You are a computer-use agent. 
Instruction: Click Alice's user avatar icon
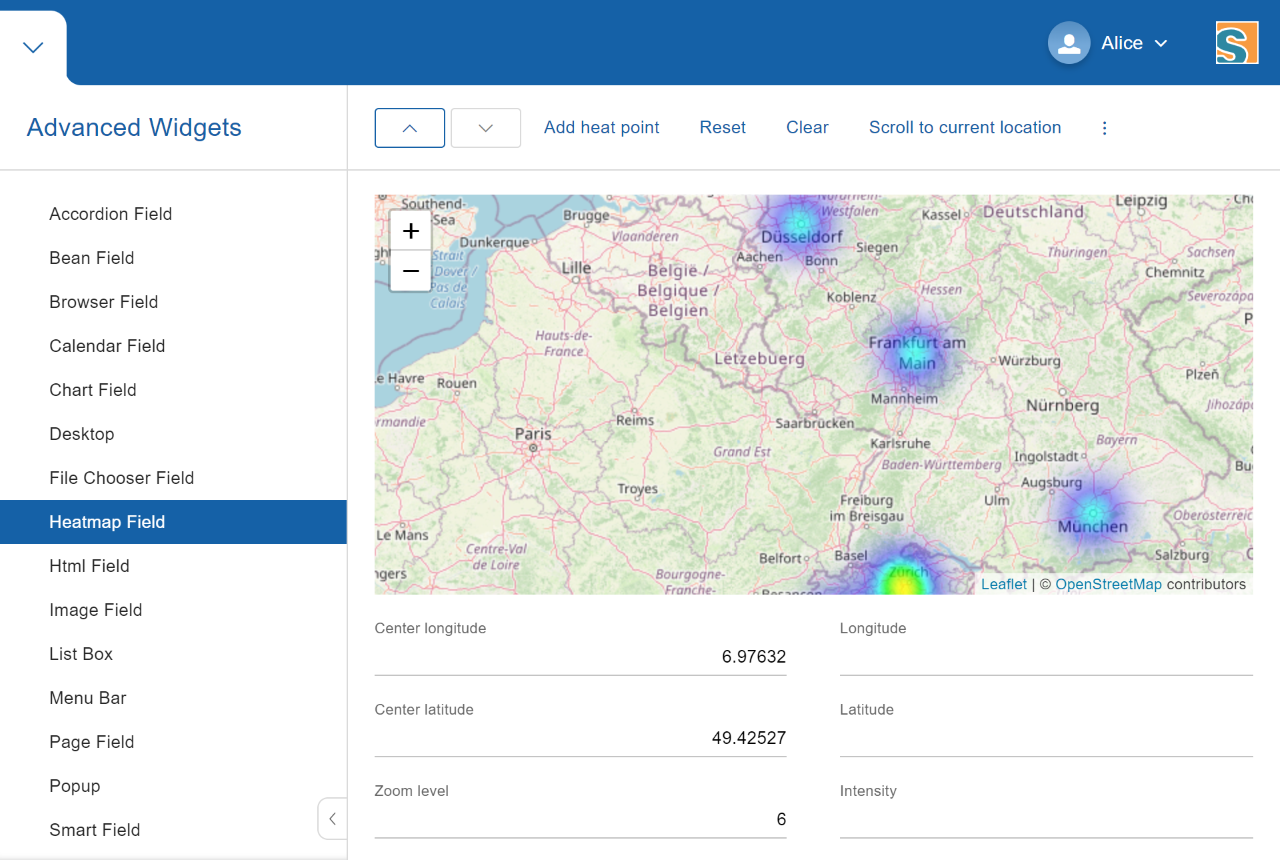click(1068, 43)
